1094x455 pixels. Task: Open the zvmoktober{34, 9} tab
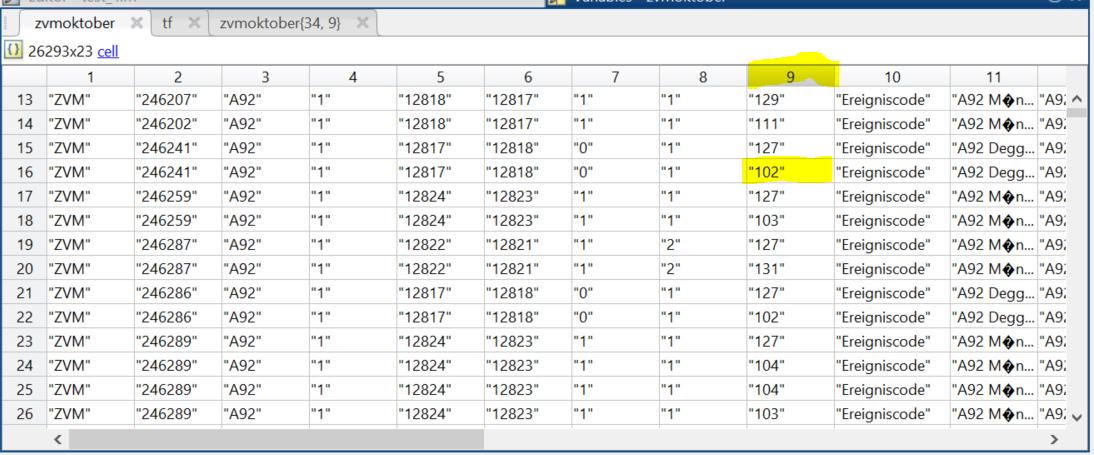[x=280, y=22]
